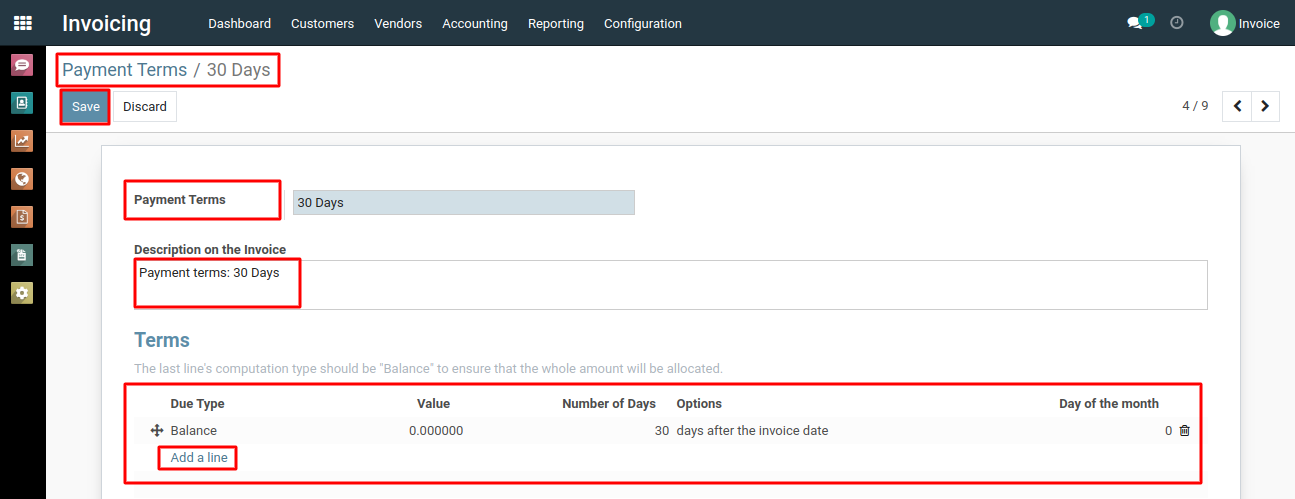Image resolution: width=1295 pixels, height=499 pixels.
Task: Open the apps grid menu
Action: (x=22, y=23)
